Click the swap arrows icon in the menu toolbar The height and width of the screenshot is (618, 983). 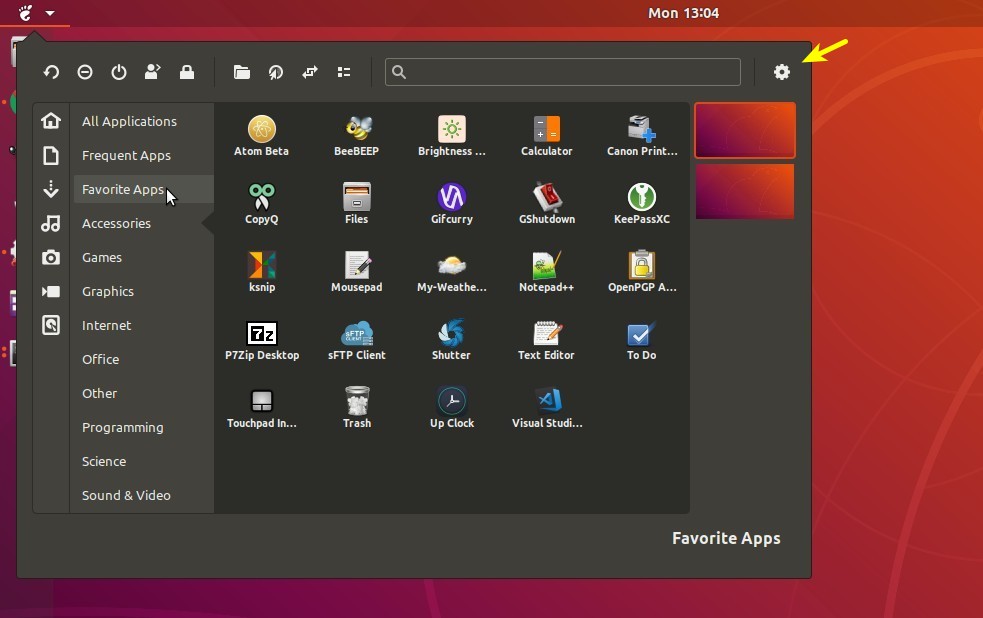tap(310, 72)
